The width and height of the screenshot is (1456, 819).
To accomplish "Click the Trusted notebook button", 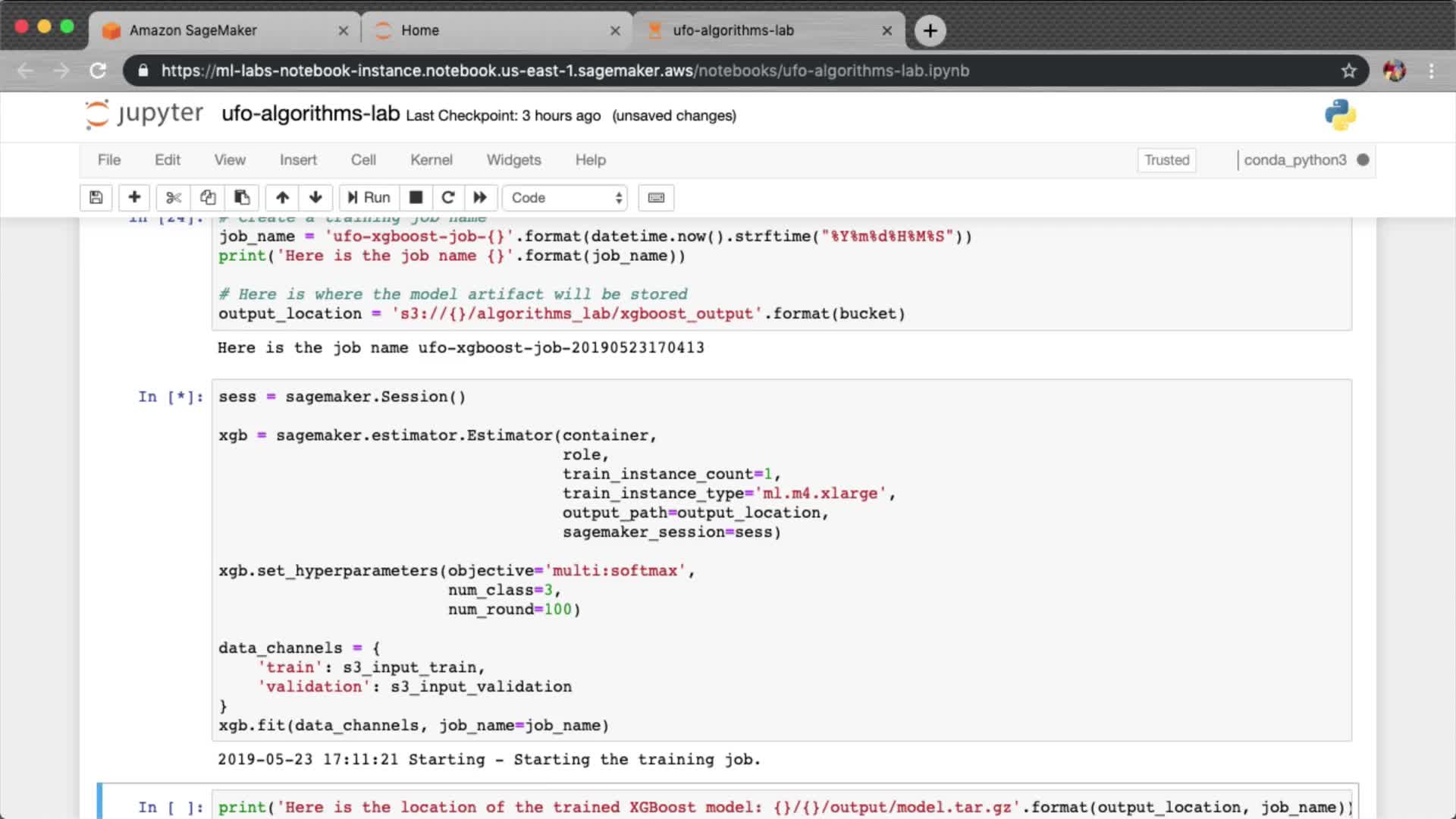I will click(x=1166, y=160).
